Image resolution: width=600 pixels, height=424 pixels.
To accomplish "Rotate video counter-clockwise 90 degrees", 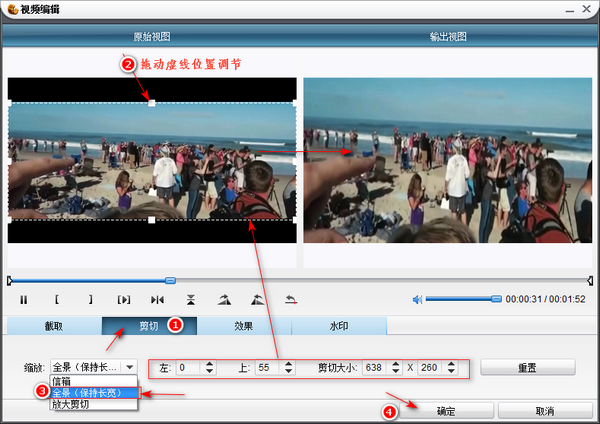I will pyautogui.click(x=258, y=300).
